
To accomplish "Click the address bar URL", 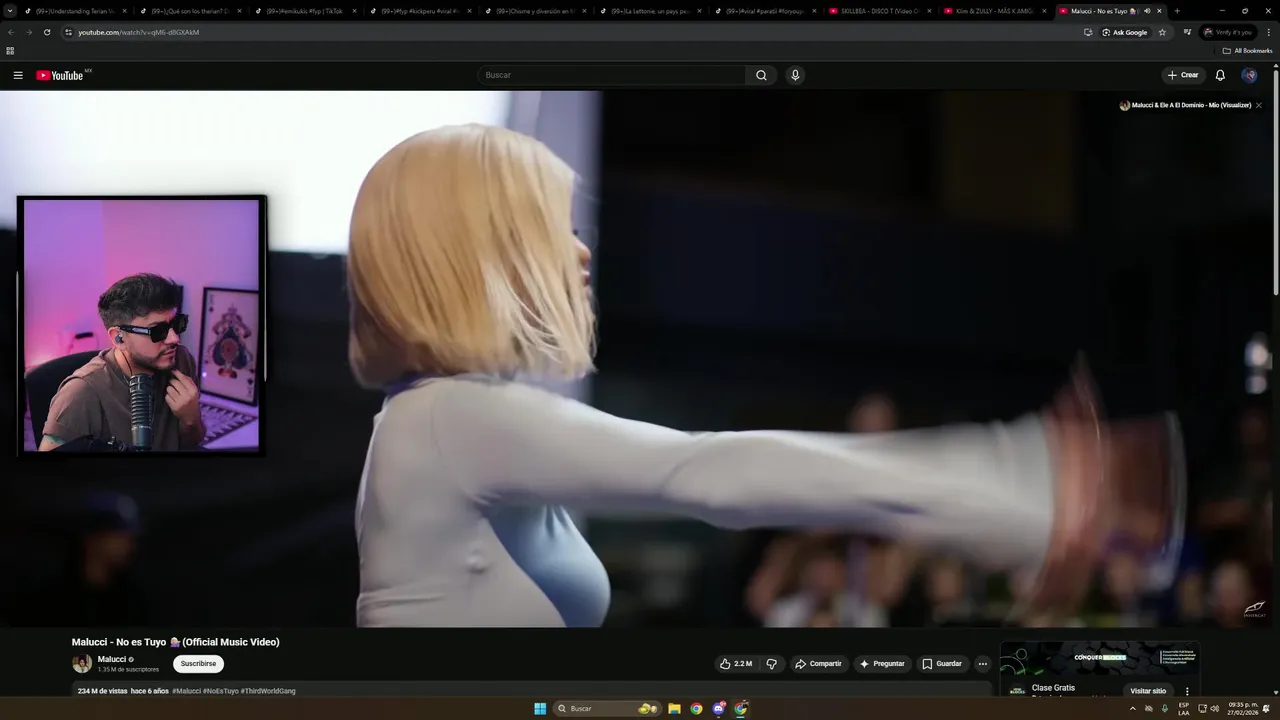I will point(139,32).
